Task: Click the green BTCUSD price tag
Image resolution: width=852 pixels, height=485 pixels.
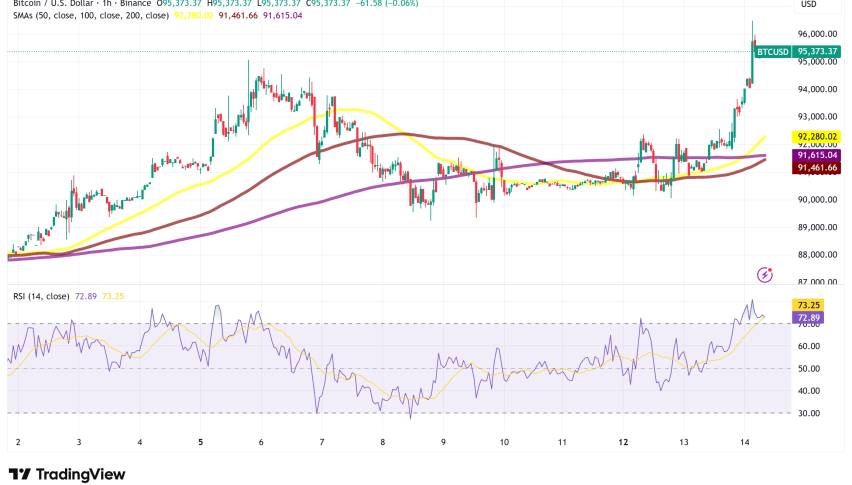Action: (x=772, y=51)
